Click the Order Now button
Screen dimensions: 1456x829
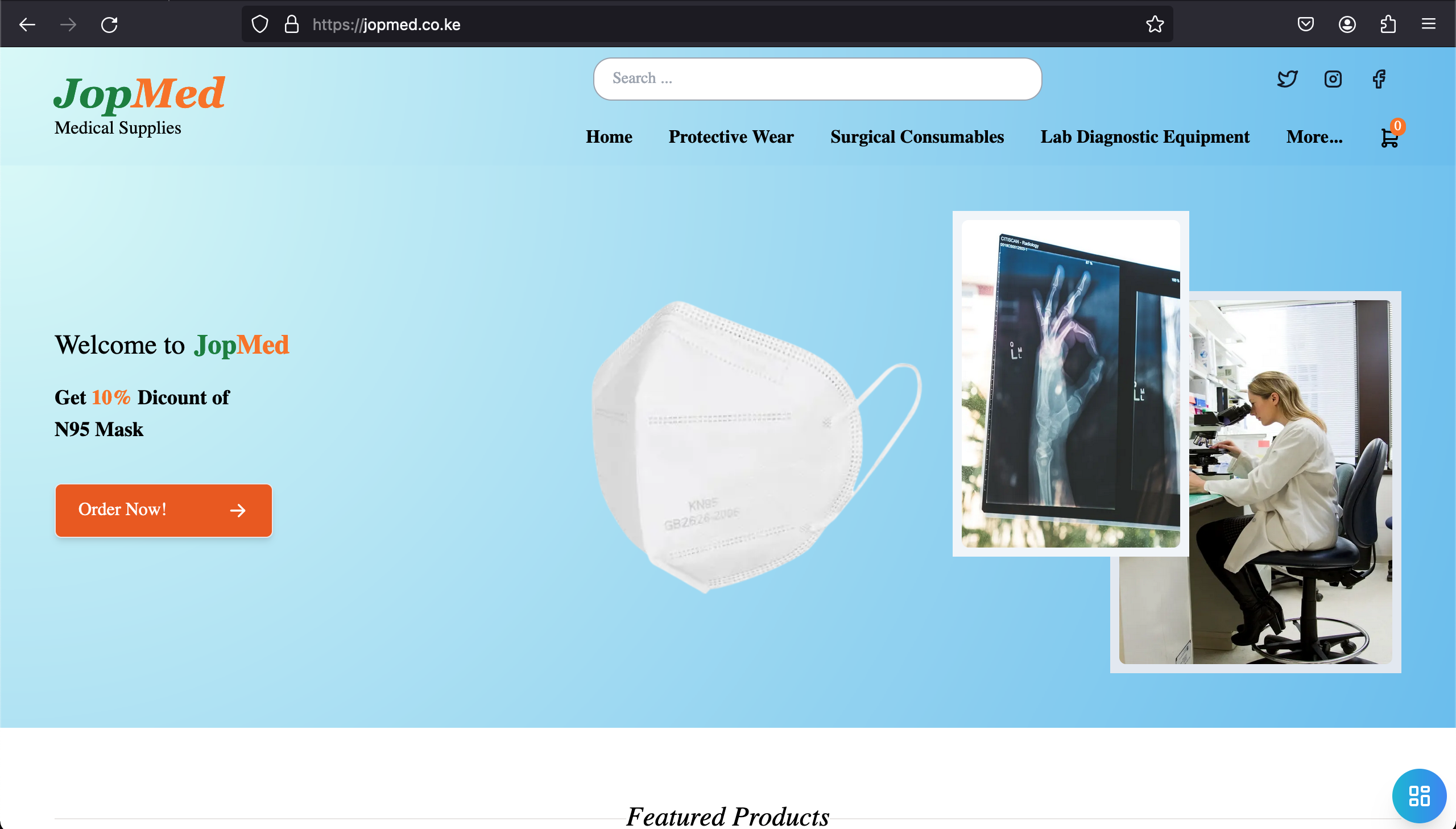pyautogui.click(x=163, y=509)
